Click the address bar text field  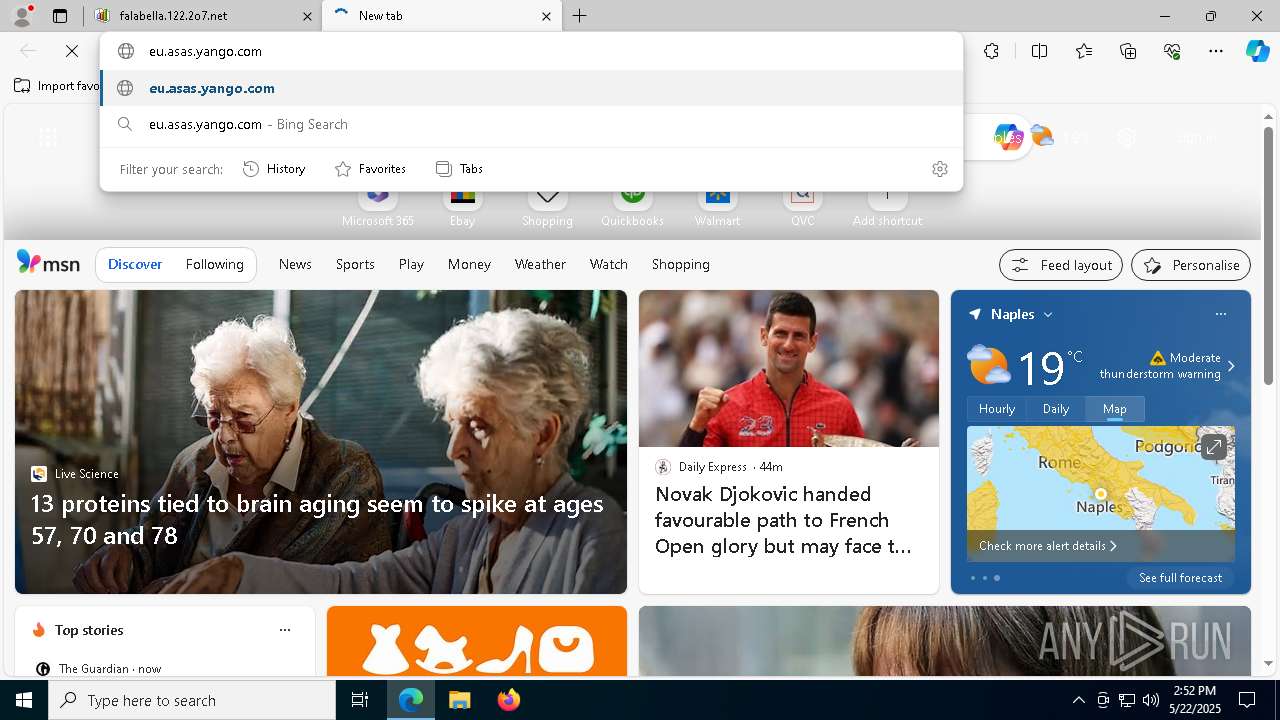pyautogui.click(x=531, y=51)
